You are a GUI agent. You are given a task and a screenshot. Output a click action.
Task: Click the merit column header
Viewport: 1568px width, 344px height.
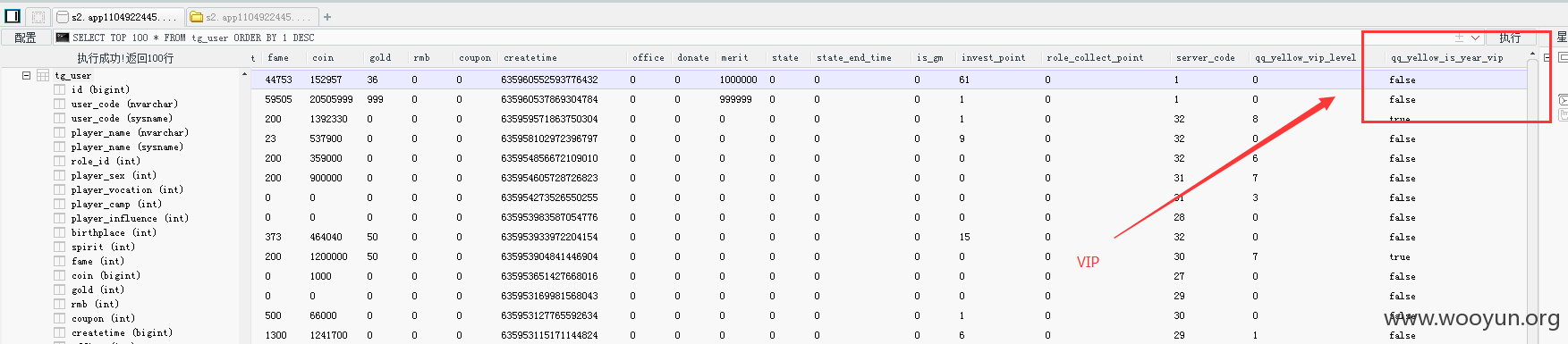tap(734, 57)
